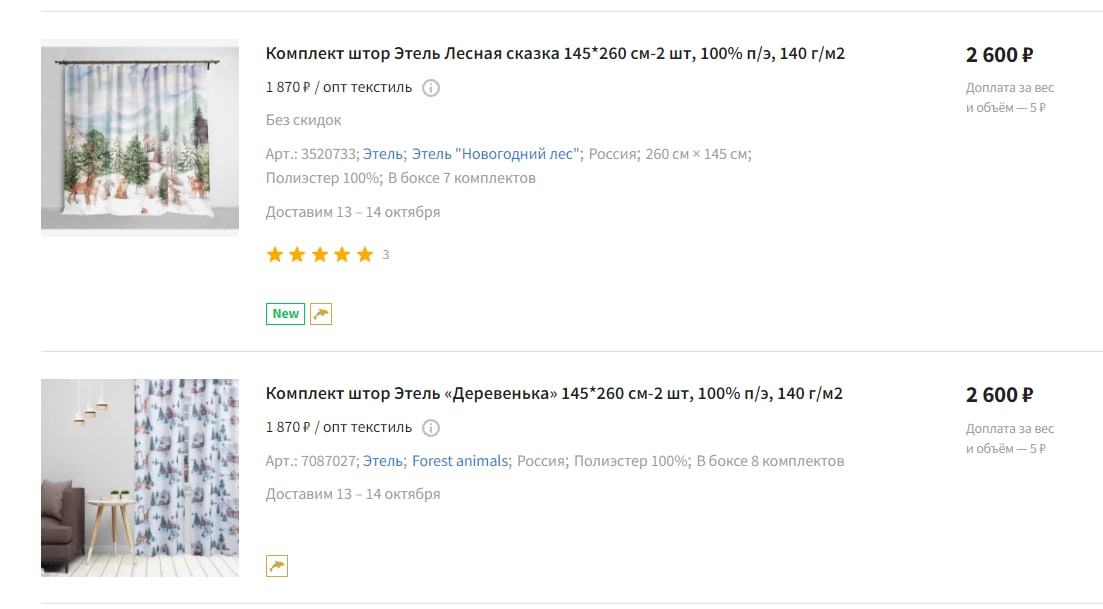
Task: Click the gold badge icon next to New label
Action: coord(321,314)
